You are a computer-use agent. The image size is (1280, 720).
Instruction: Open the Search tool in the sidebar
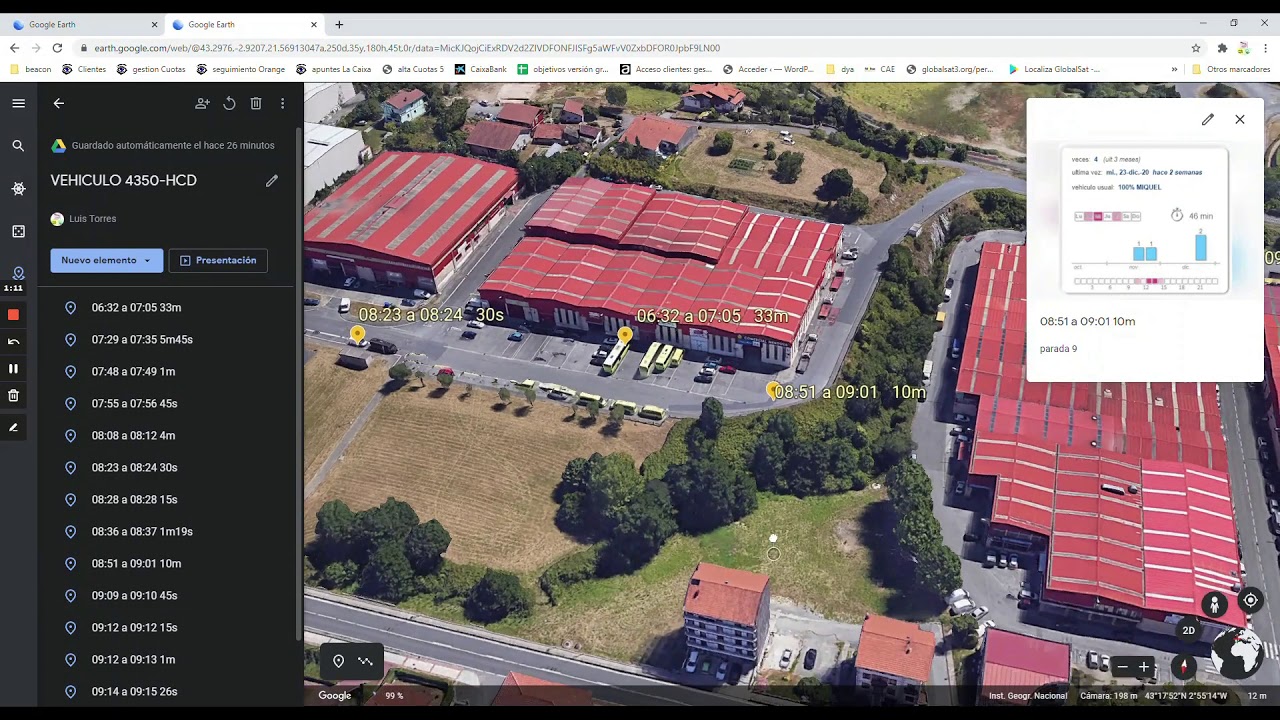tap(18, 146)
